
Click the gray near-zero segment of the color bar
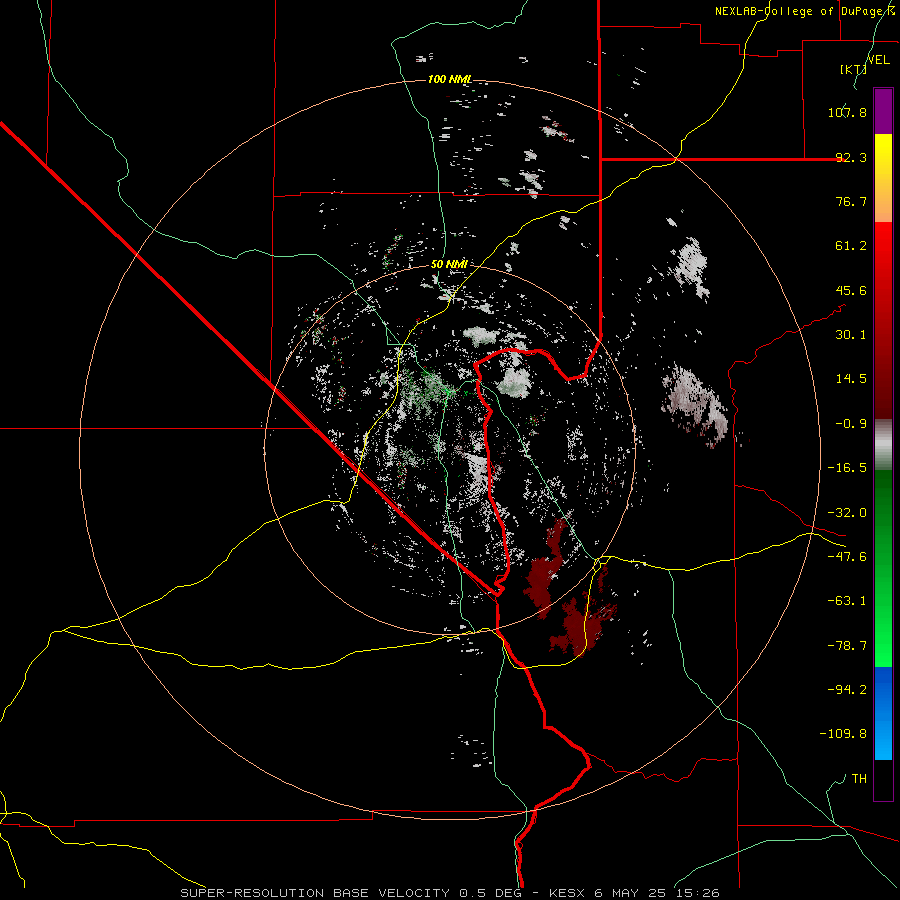tap(883, 444)
